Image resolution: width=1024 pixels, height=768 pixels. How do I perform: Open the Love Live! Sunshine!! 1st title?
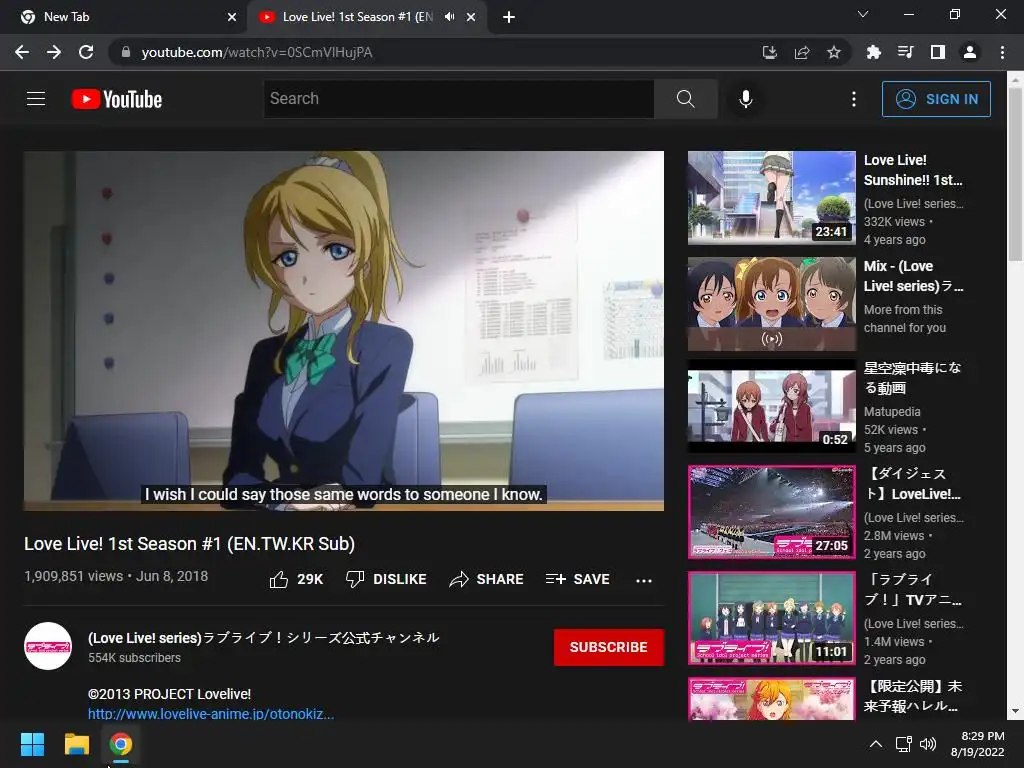913,170
